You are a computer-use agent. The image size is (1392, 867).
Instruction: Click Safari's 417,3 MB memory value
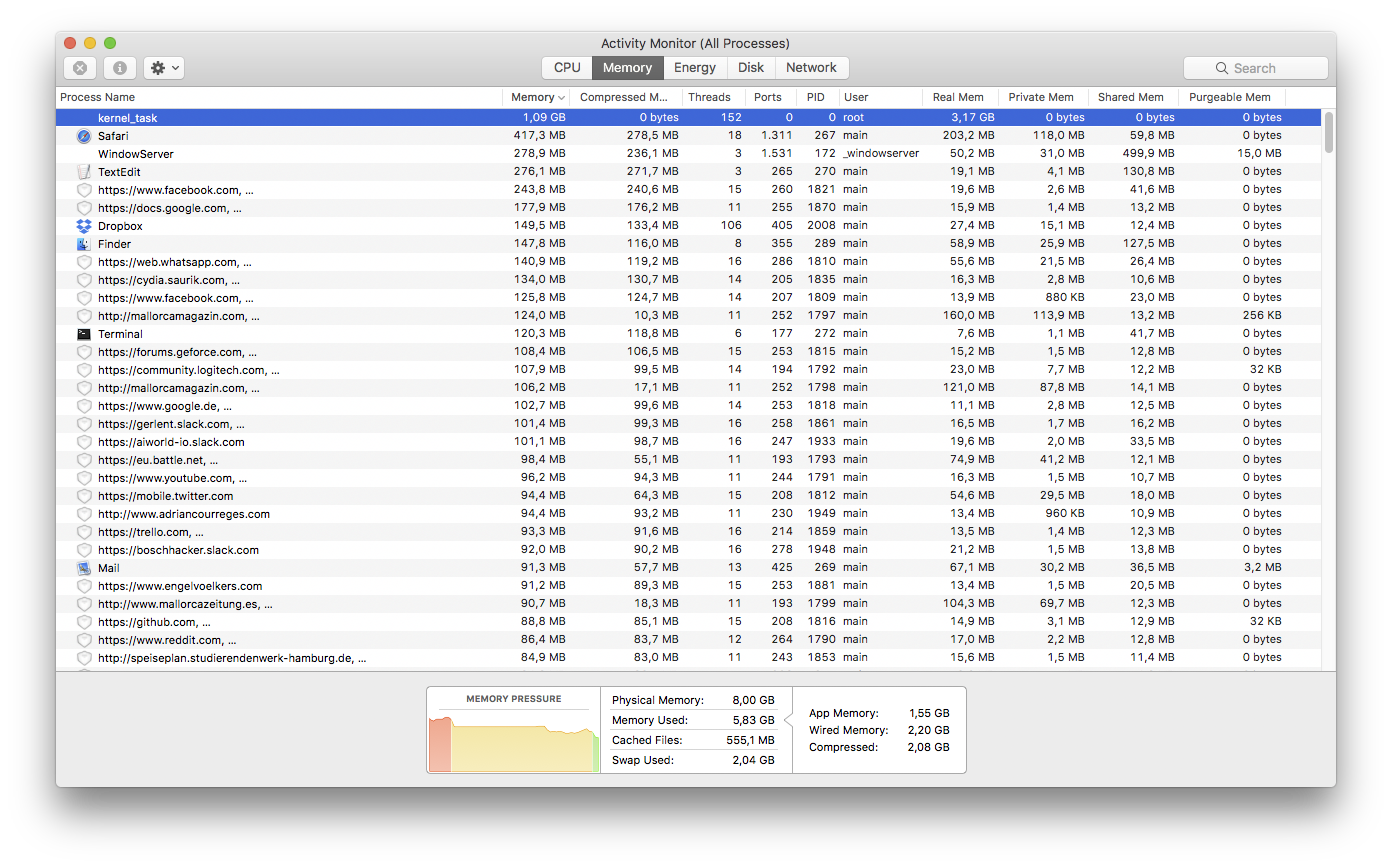click(x=539, y=136)
